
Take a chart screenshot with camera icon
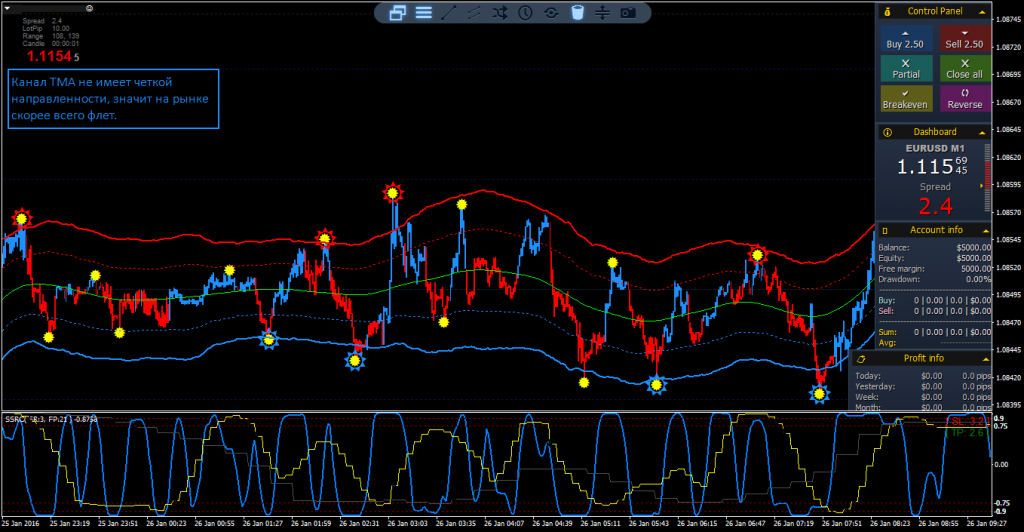point(628,13)
